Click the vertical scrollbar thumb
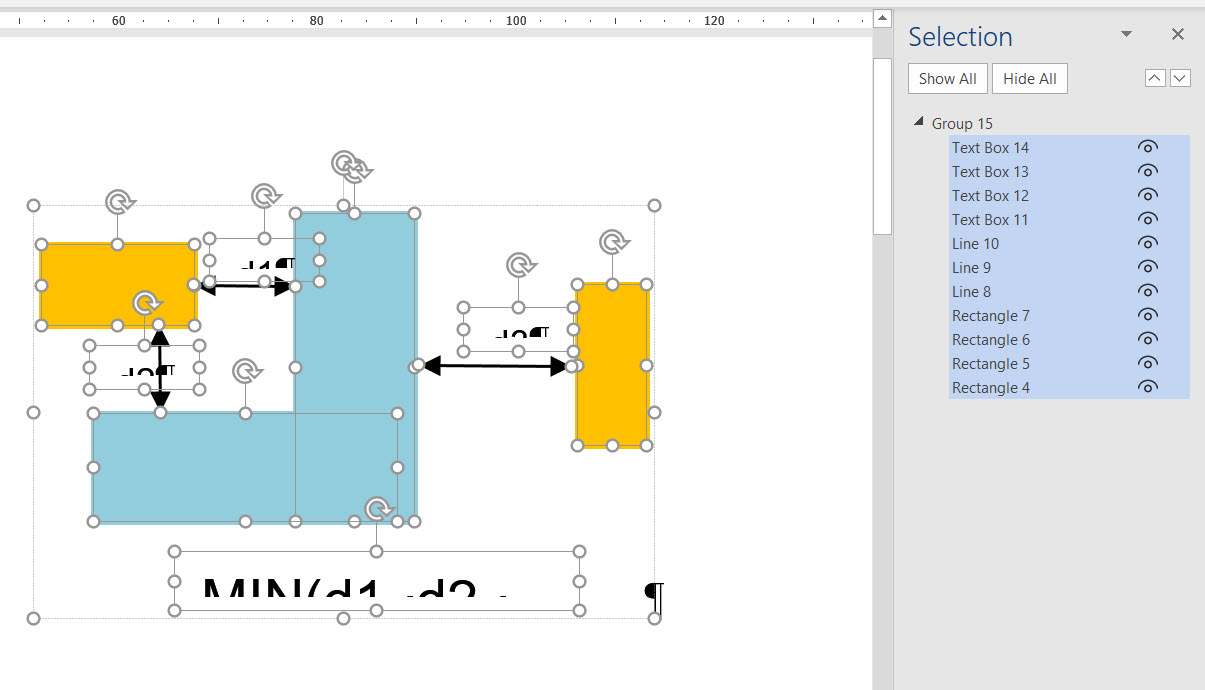 click(881, 145)
